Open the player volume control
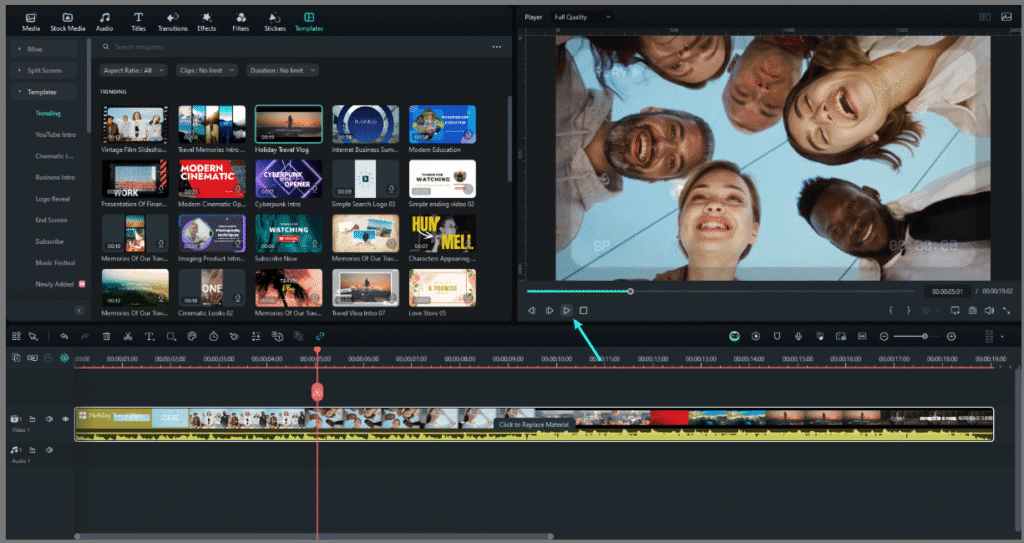 [x=989, y=310]
